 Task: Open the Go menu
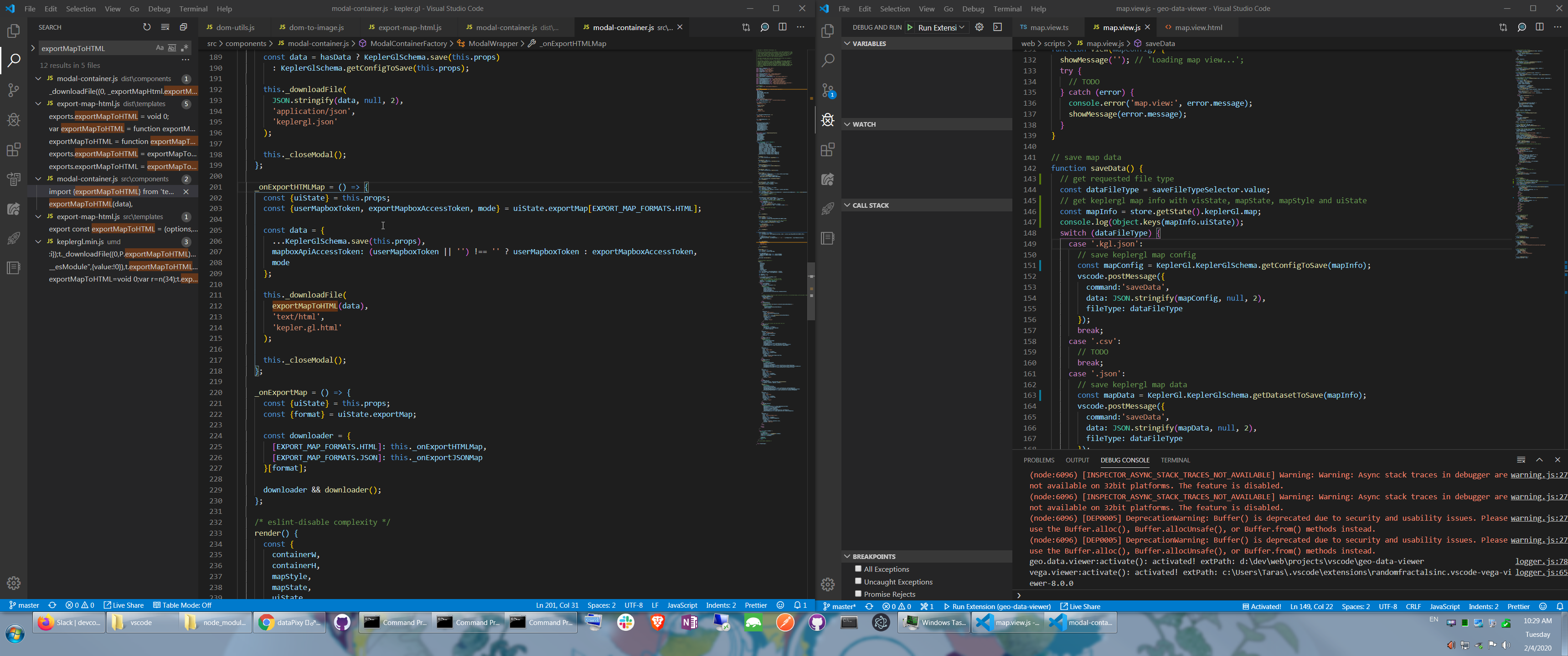134,9
